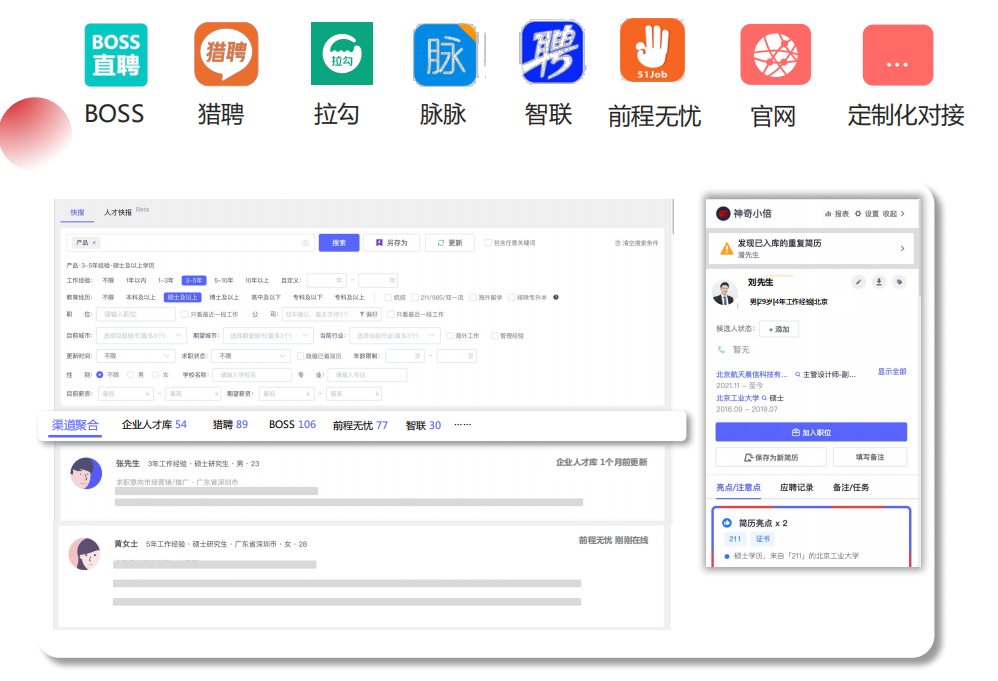Download 刘先生's resume with the download icon
The height and width of the screenshot is (681, 998).
coord(879,282)
